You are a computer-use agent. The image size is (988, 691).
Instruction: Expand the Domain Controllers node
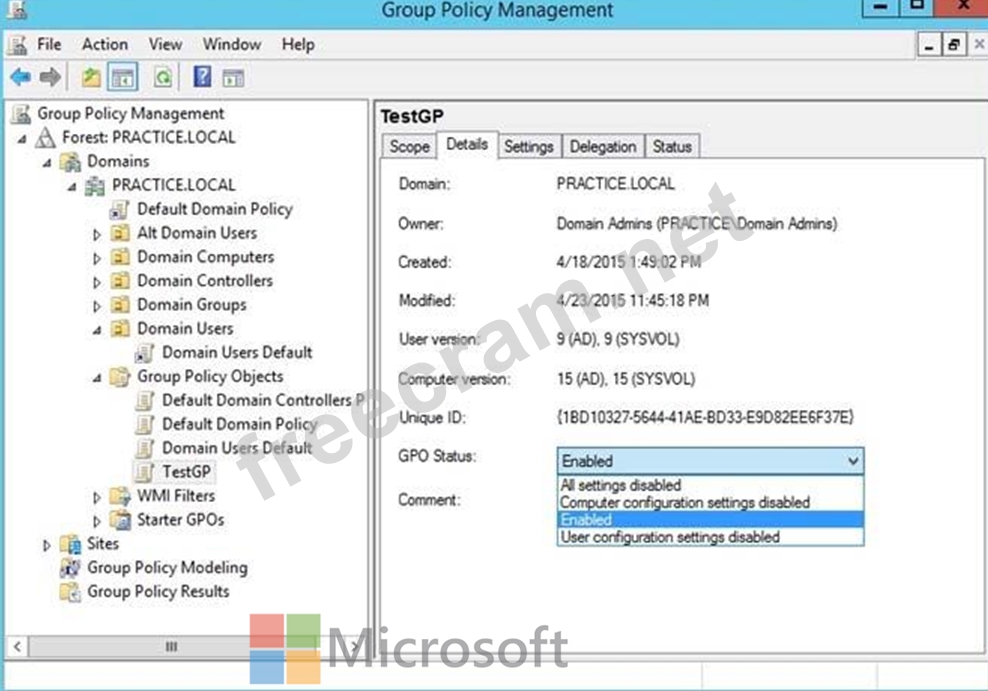[x=96, y=282]
